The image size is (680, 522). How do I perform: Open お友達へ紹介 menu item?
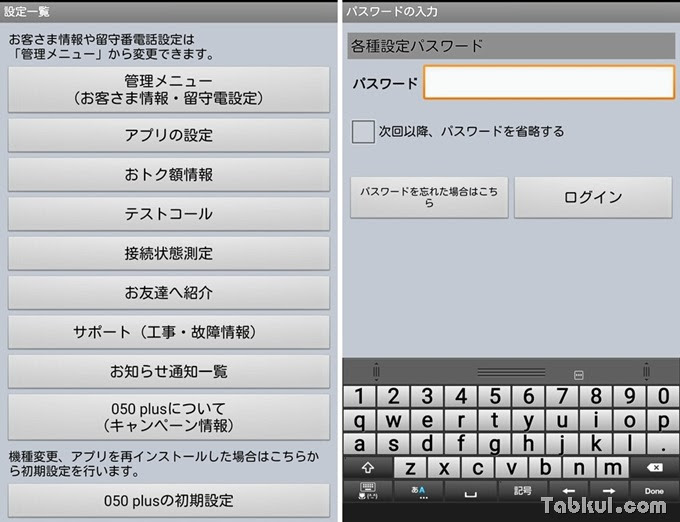pos(169,293)
